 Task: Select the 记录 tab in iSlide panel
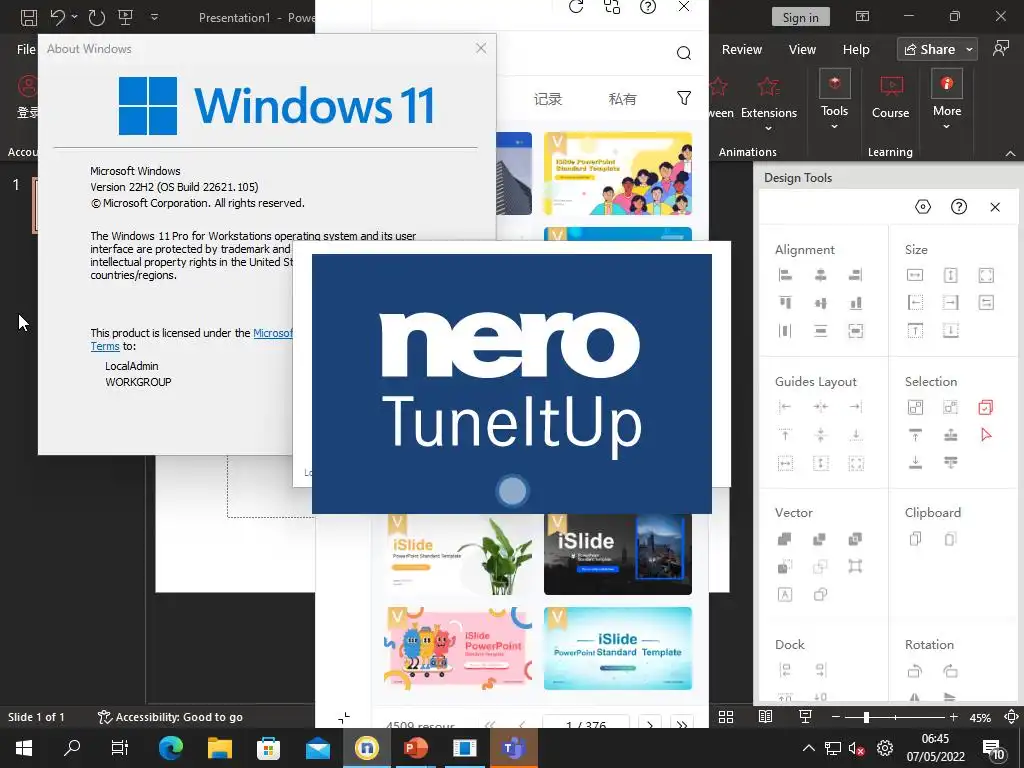pyautogui.click(x=547, y=99)
